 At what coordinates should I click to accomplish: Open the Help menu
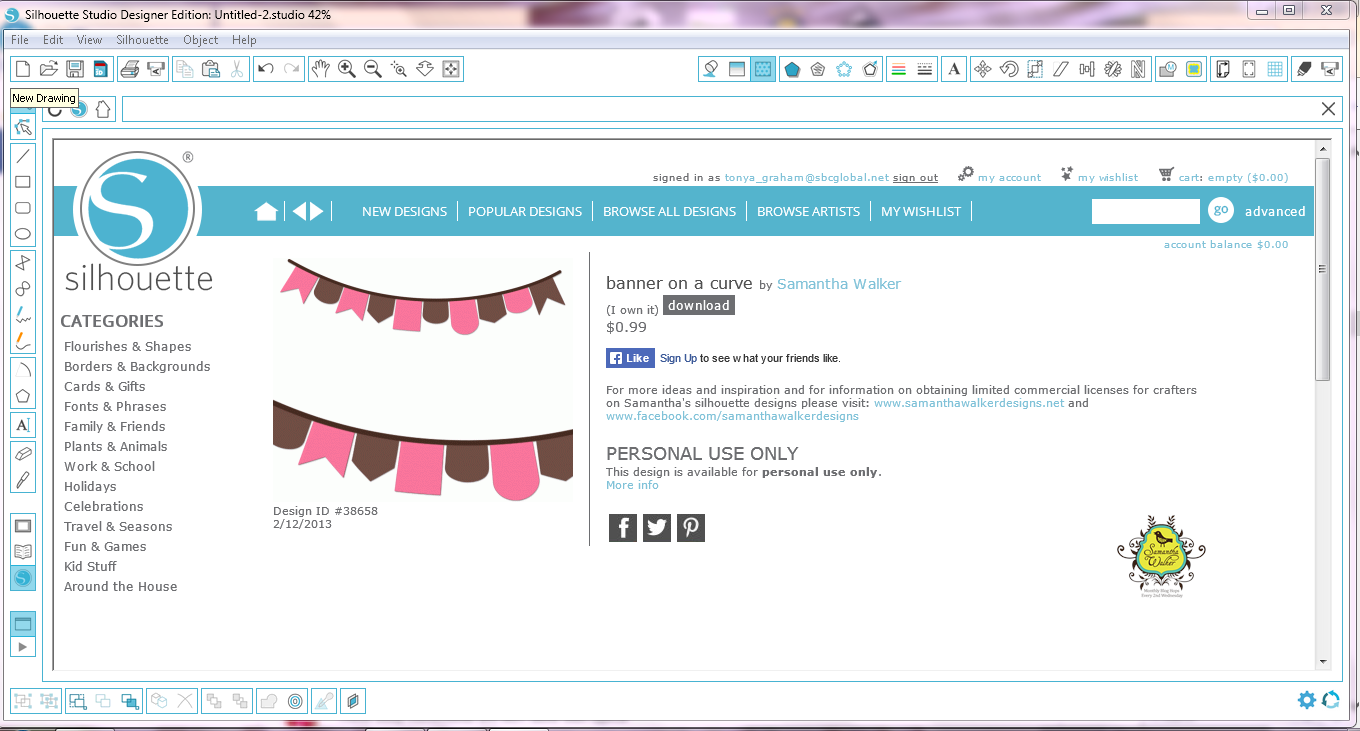[244, 40]
